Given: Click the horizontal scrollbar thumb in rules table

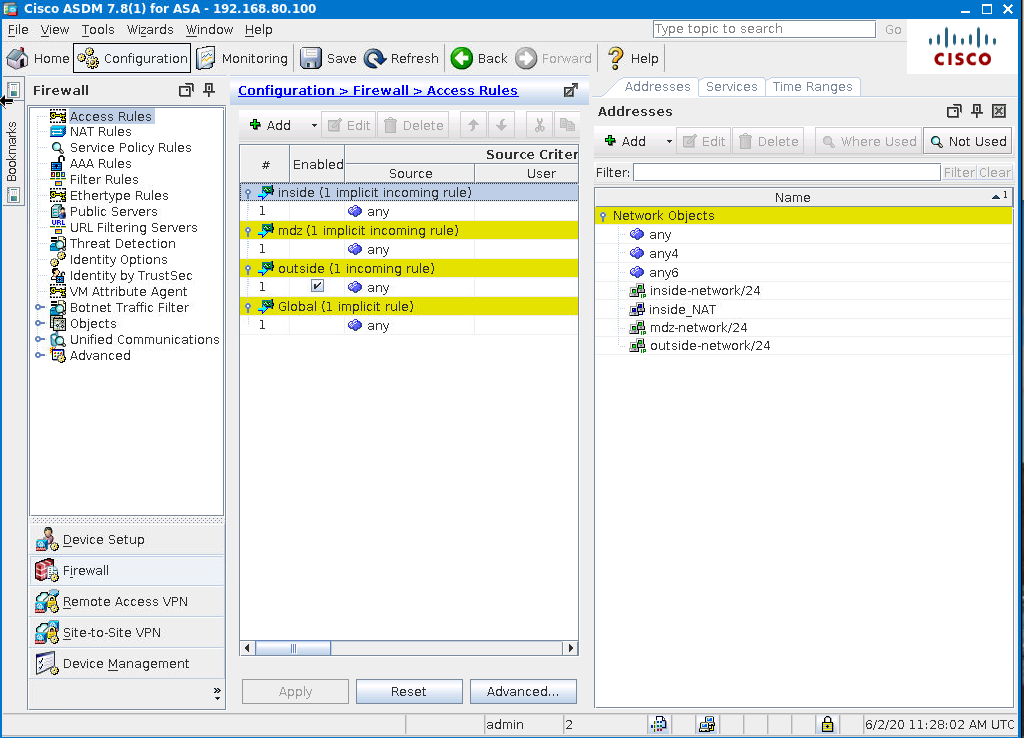Looking at the screenshot, I should point(293,648).
